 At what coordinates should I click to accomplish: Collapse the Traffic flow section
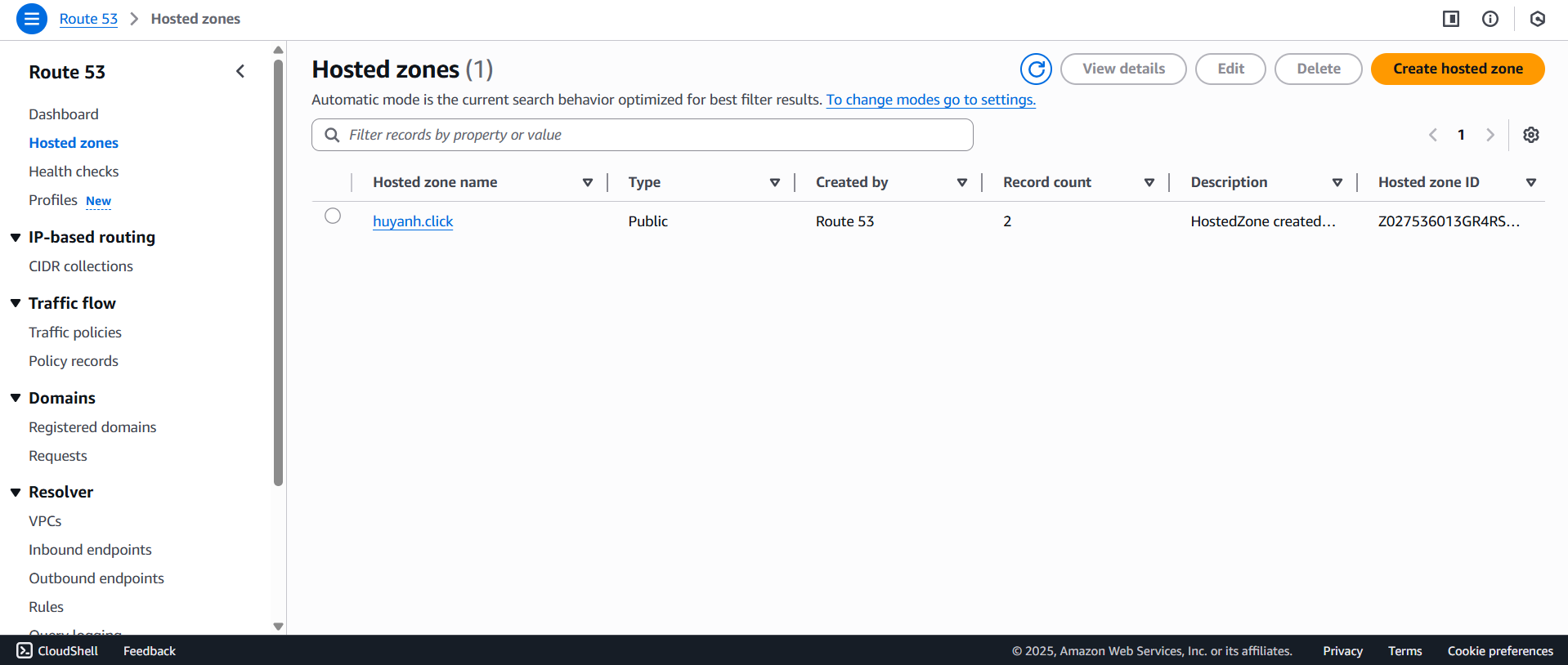[x=16, y=303]
